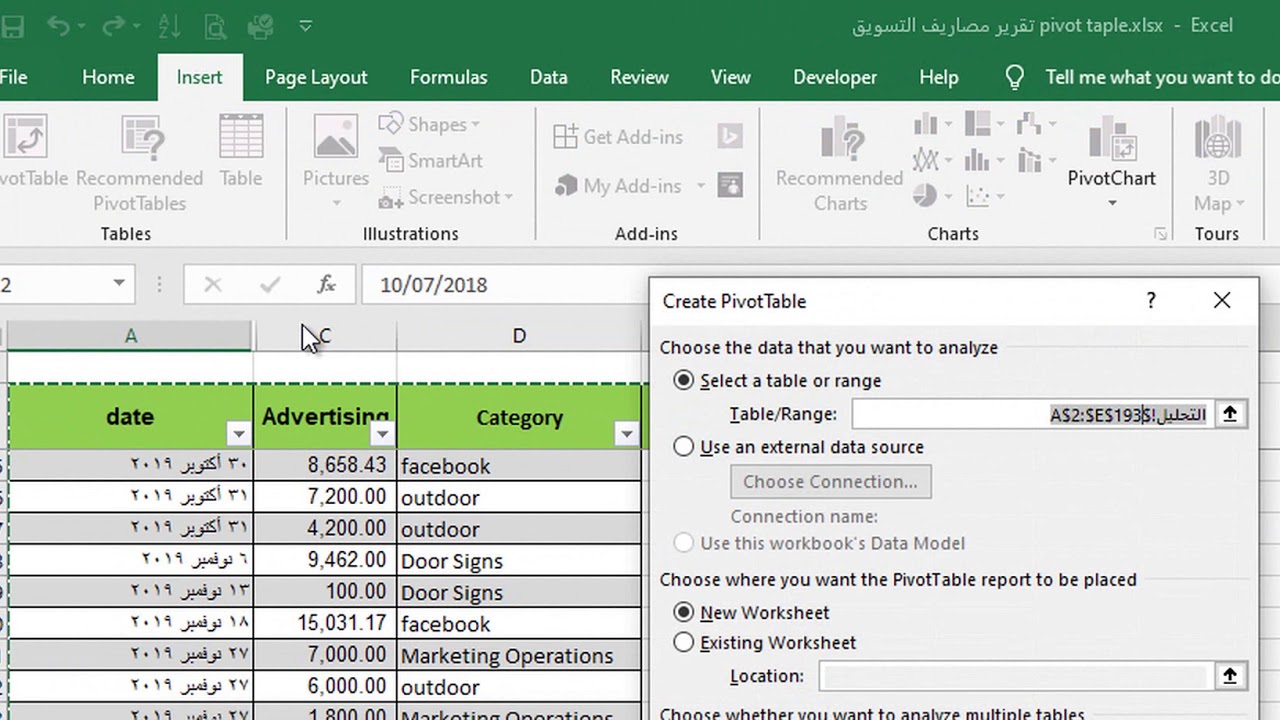Click My Add-ins button
This screenshot has height=720, width=1280.
[x=619, y=186]
